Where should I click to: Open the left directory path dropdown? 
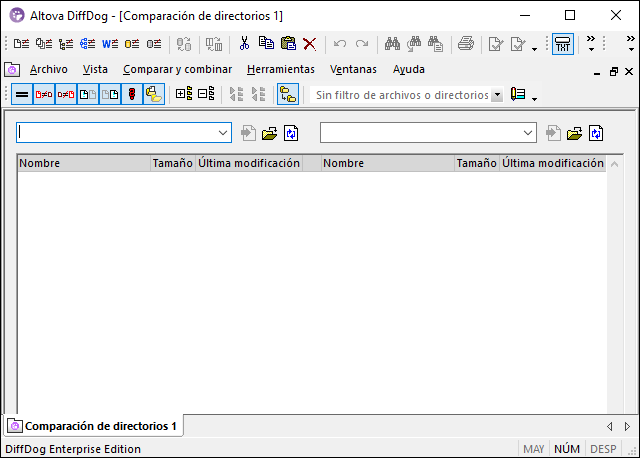(x=223, y=132)
